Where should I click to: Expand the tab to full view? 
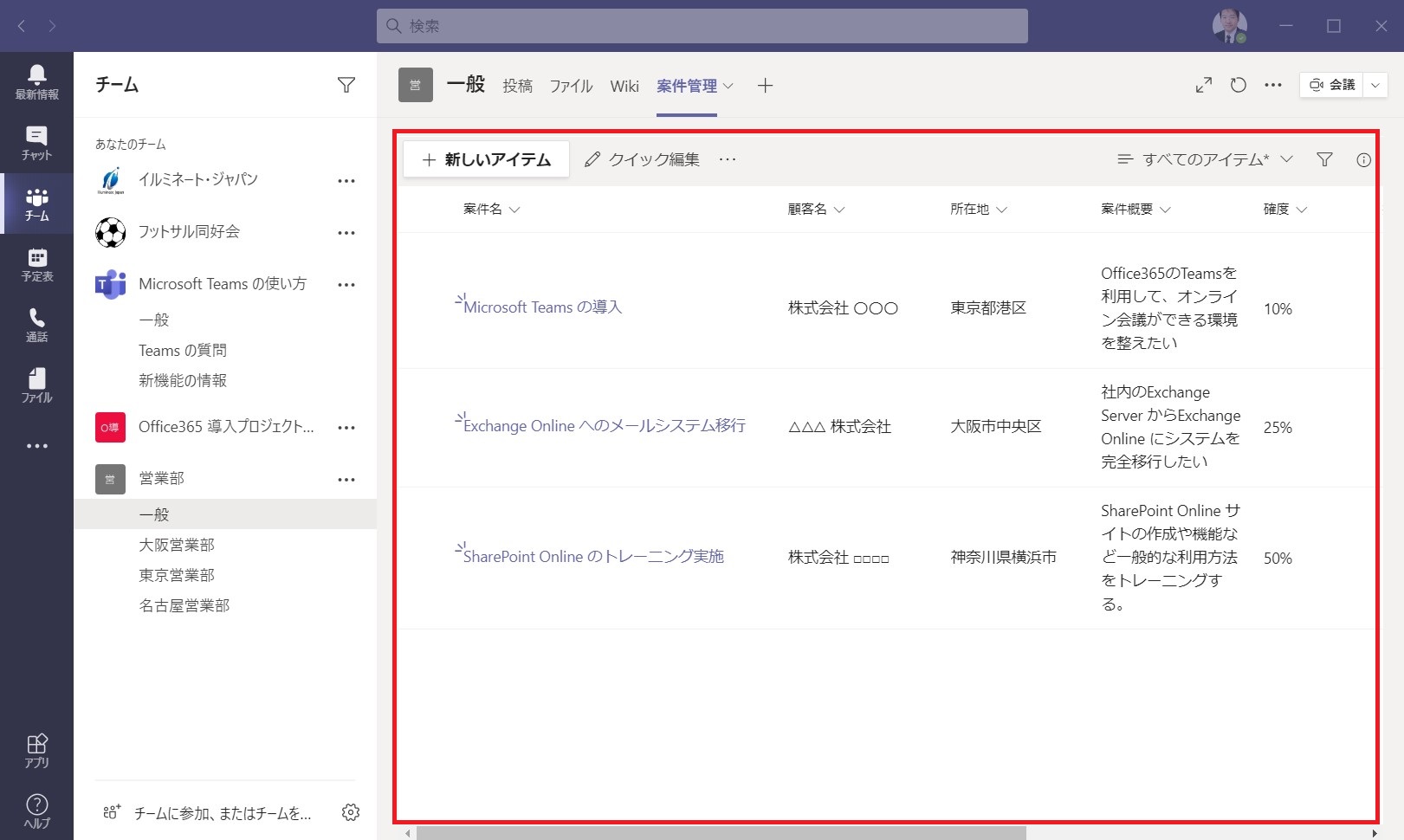point(1204,85)
